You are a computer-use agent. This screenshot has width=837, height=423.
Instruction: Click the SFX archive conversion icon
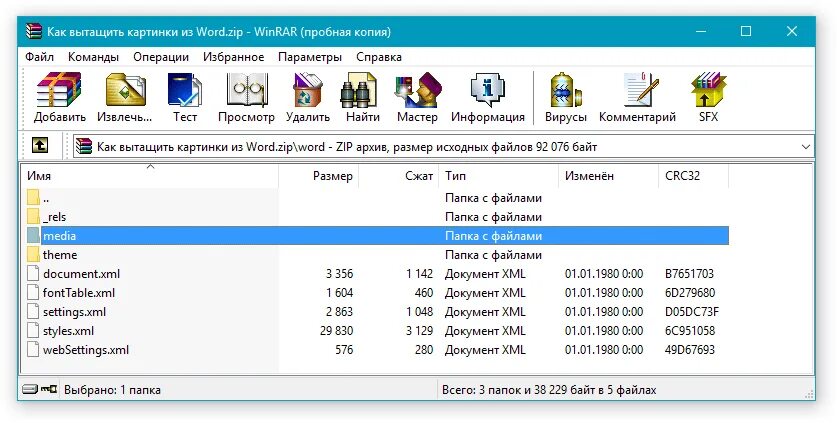tap(708, 90)
